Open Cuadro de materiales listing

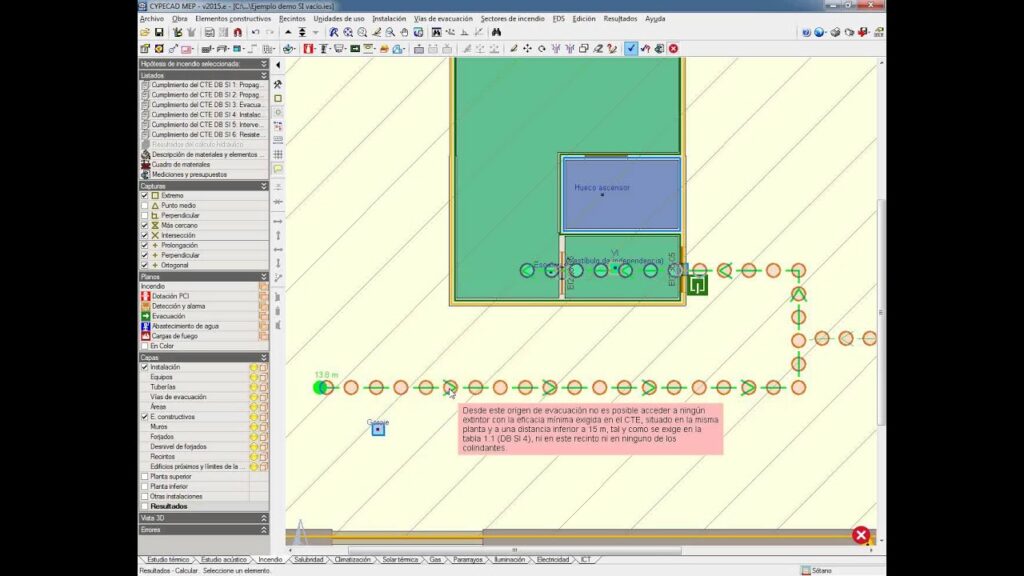point(181,164)
